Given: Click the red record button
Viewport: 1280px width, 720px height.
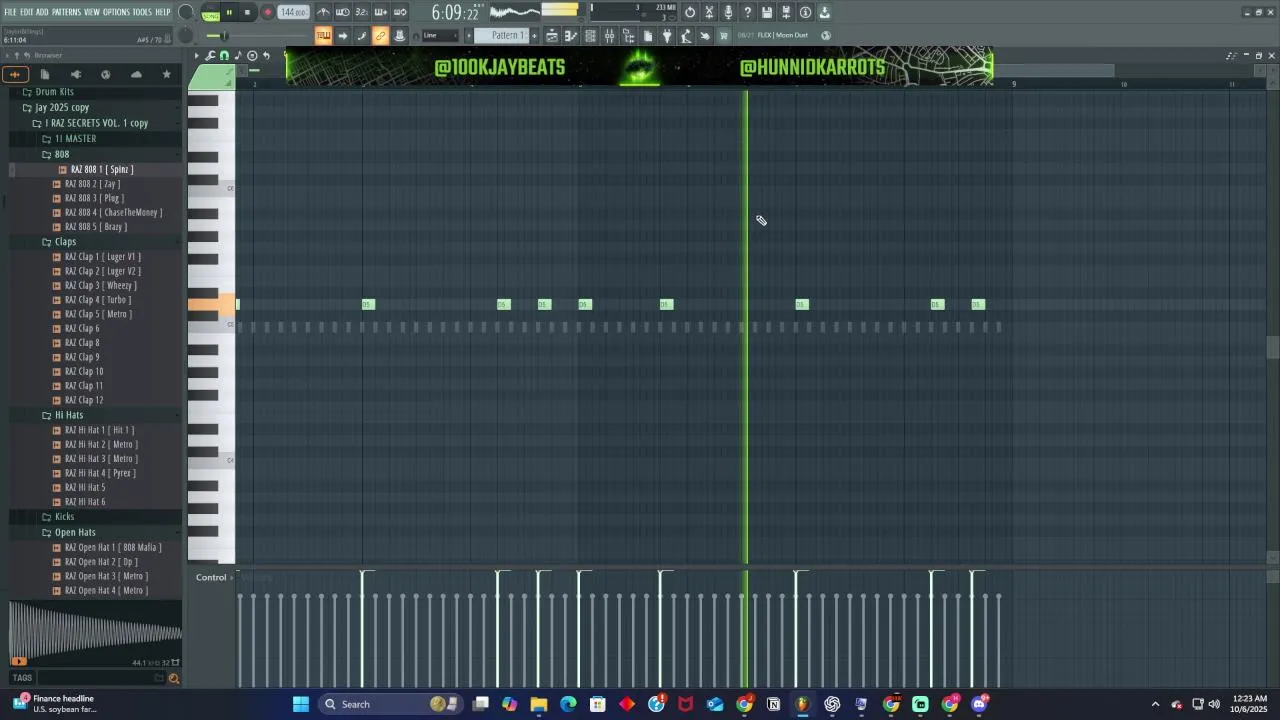Looking at the screenshot, I should (267, 12).
